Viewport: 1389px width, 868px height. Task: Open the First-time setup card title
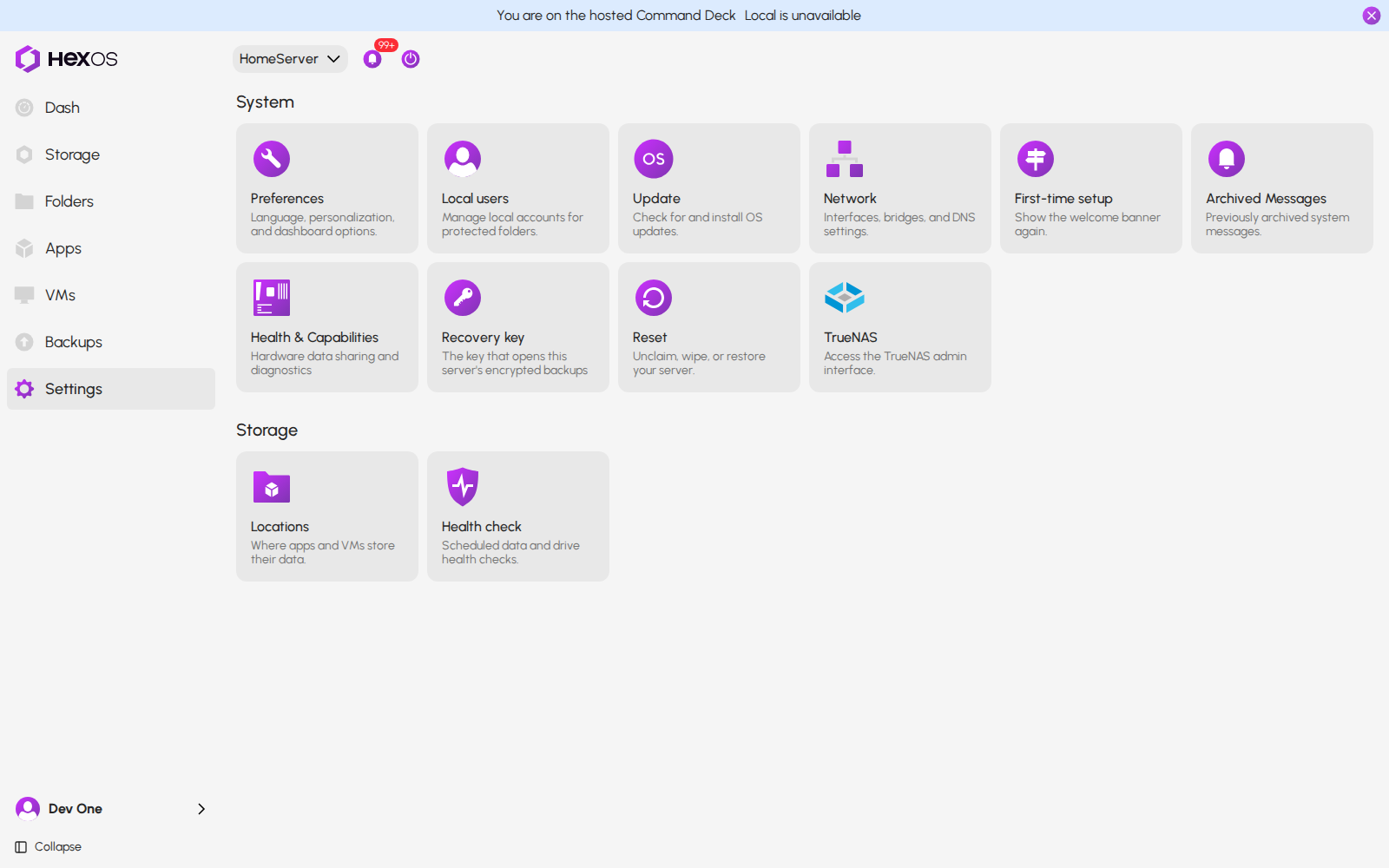(1063, 199)
